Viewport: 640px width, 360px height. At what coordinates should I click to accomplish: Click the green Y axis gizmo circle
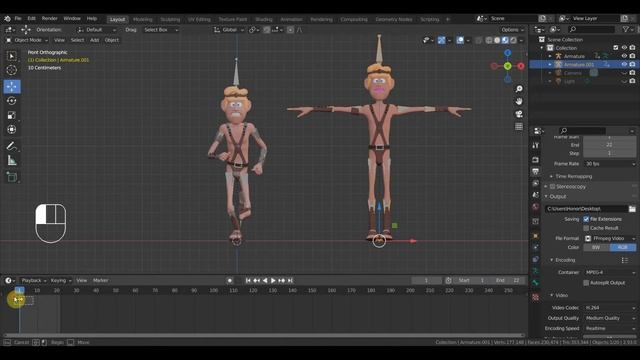pyautogui.click(x=507, y=66)
